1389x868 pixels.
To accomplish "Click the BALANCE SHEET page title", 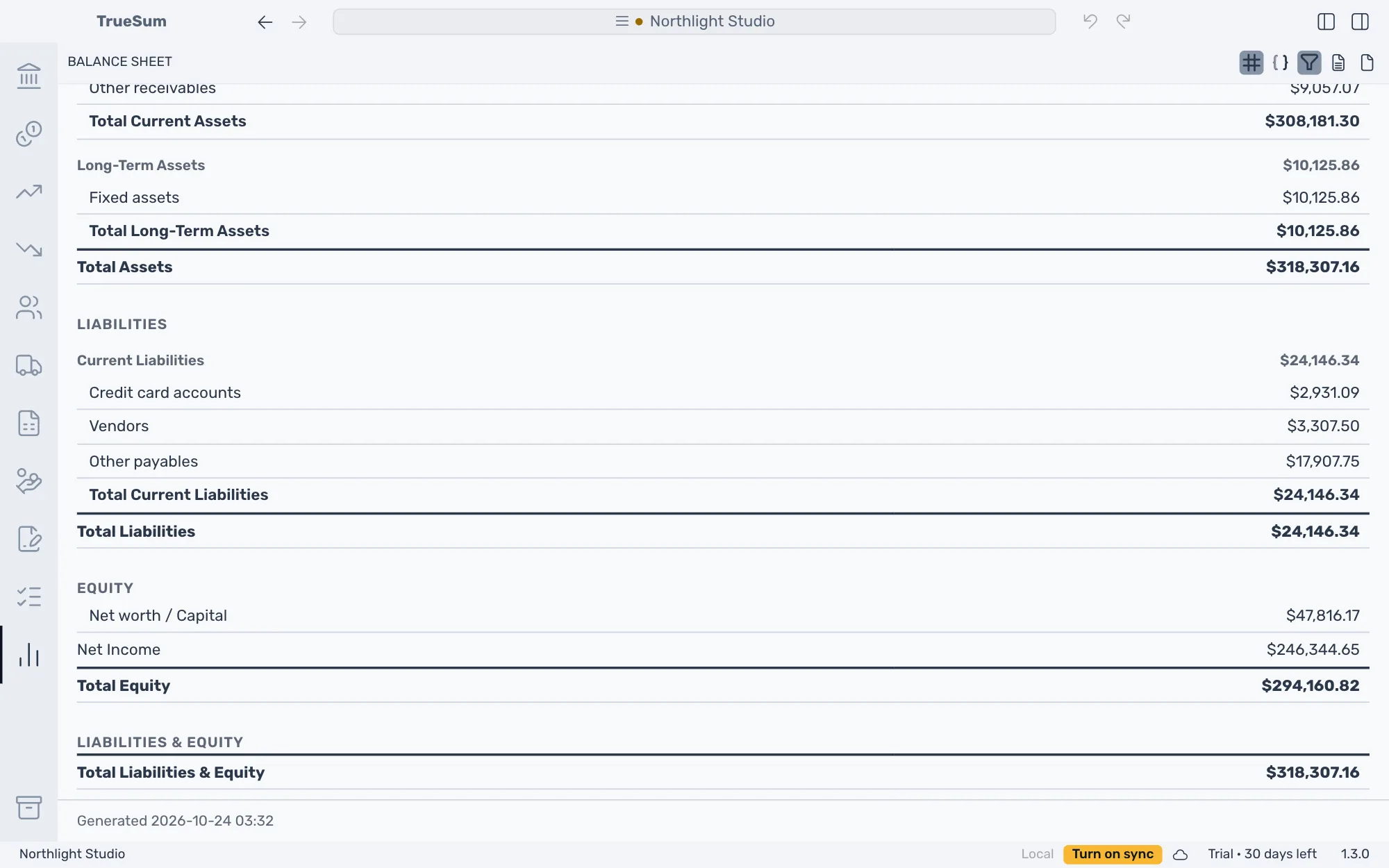I will 119,62.
